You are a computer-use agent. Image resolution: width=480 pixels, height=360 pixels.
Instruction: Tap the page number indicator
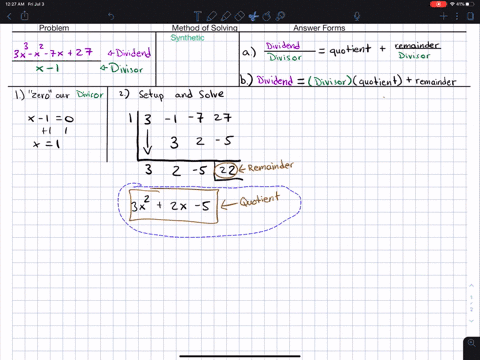click(471, 303)
